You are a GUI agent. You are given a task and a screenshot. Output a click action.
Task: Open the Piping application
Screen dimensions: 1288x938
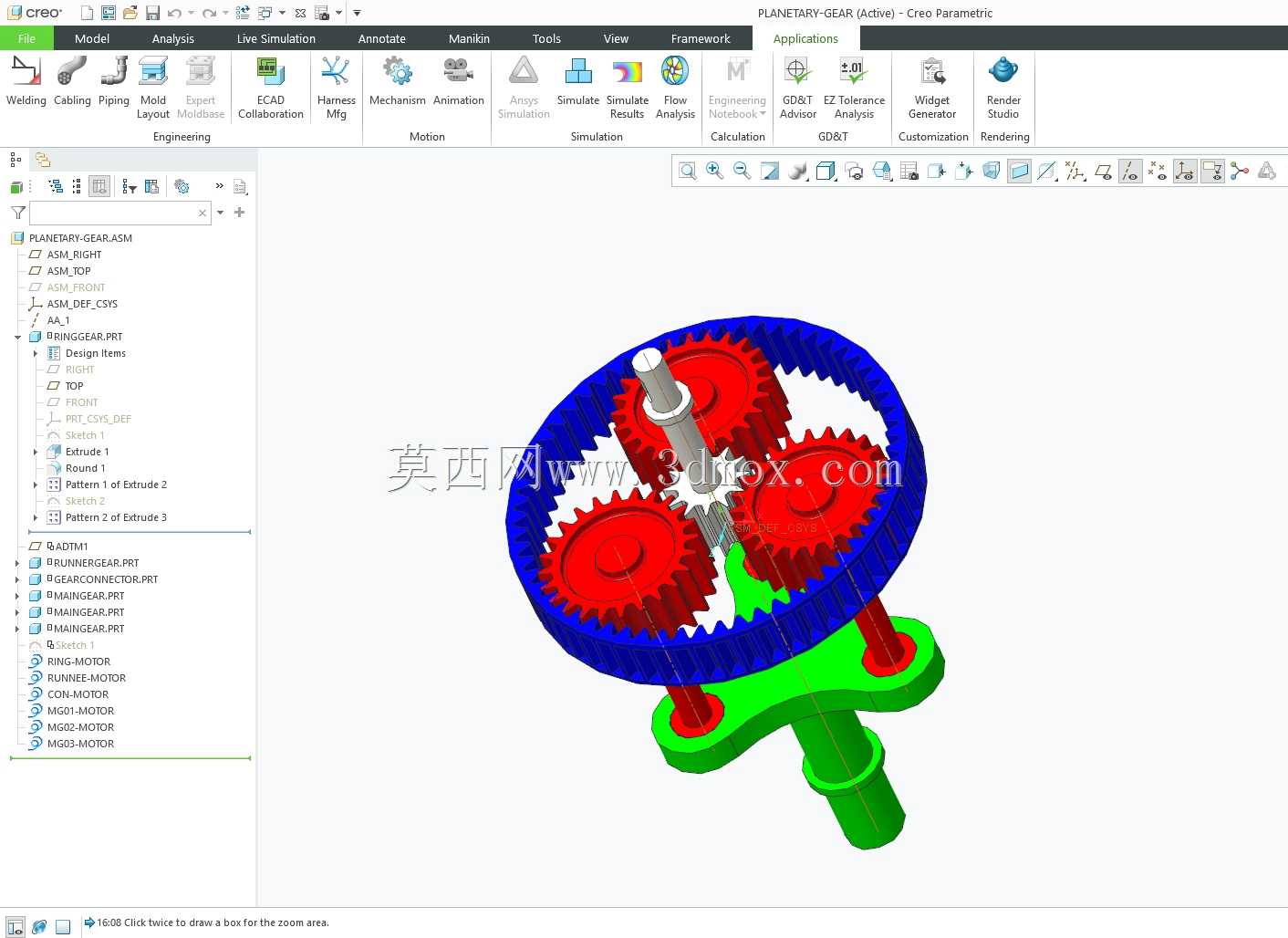(114, 83)
